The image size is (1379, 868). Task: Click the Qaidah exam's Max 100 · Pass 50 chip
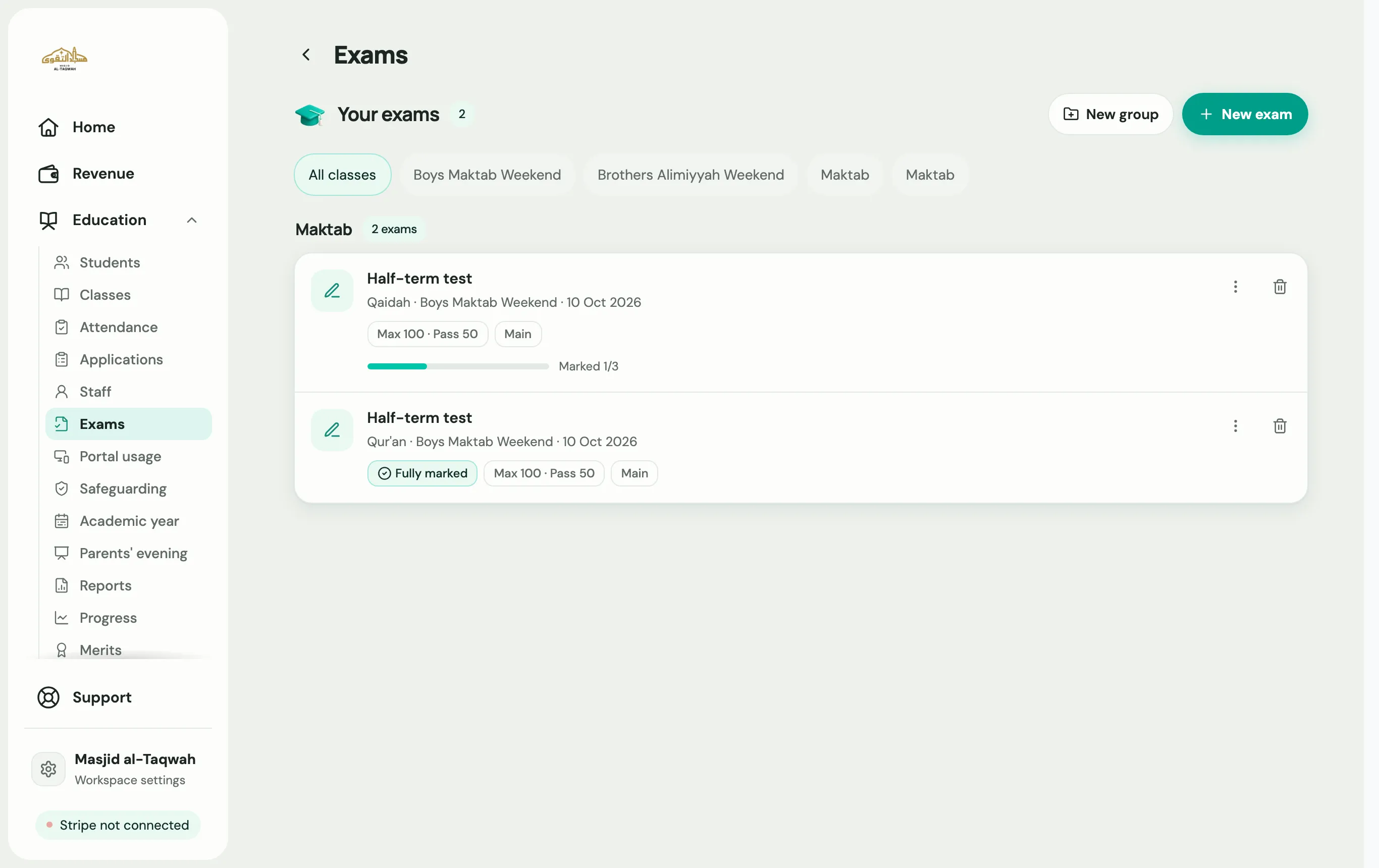click(427, 334)
